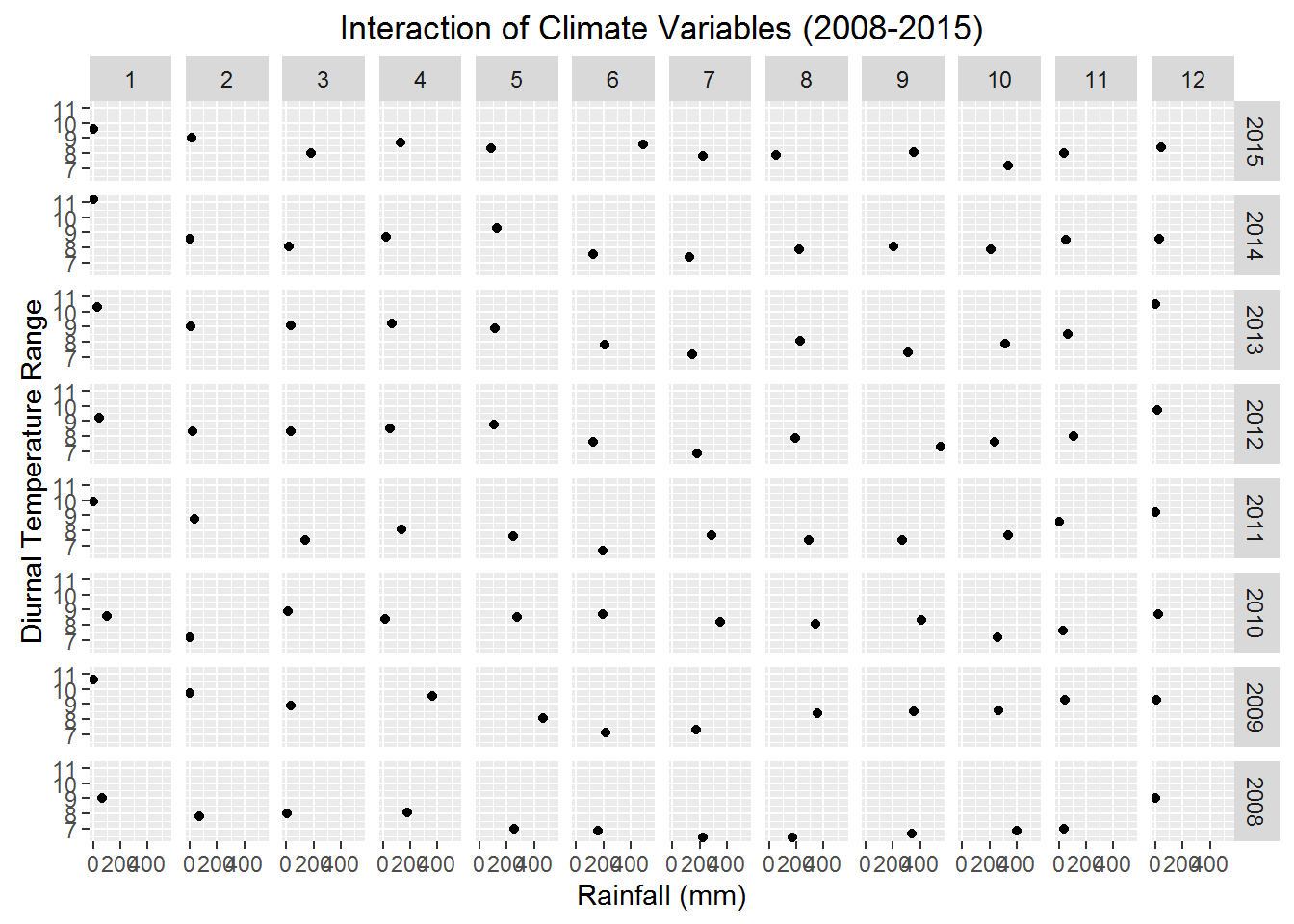Click the 2015 year strip label
Screen dimensions: 1294x924
1254,141
